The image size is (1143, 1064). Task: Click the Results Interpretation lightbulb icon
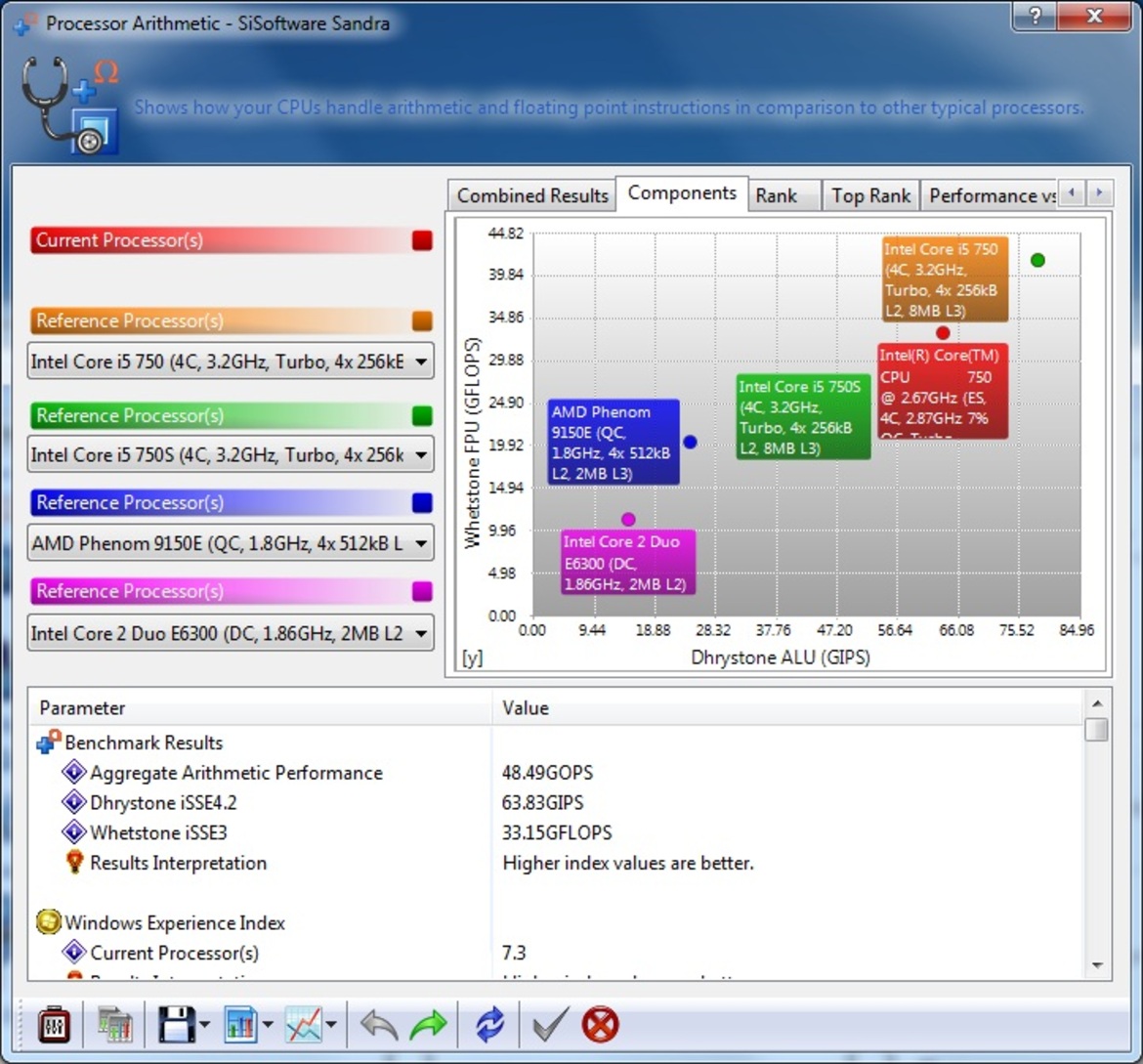73,862
